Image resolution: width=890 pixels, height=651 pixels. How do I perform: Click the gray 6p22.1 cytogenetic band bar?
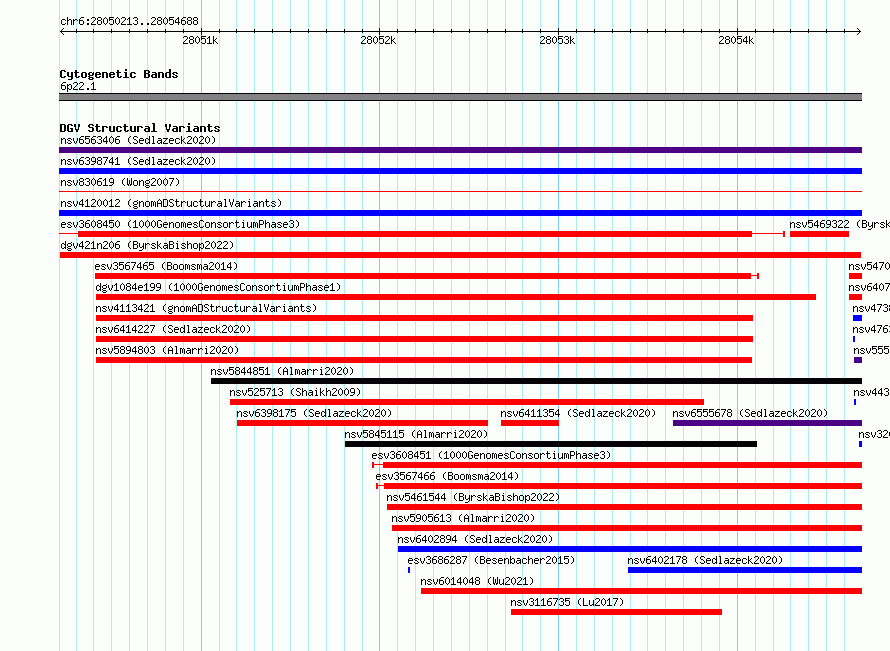(460, 97)
